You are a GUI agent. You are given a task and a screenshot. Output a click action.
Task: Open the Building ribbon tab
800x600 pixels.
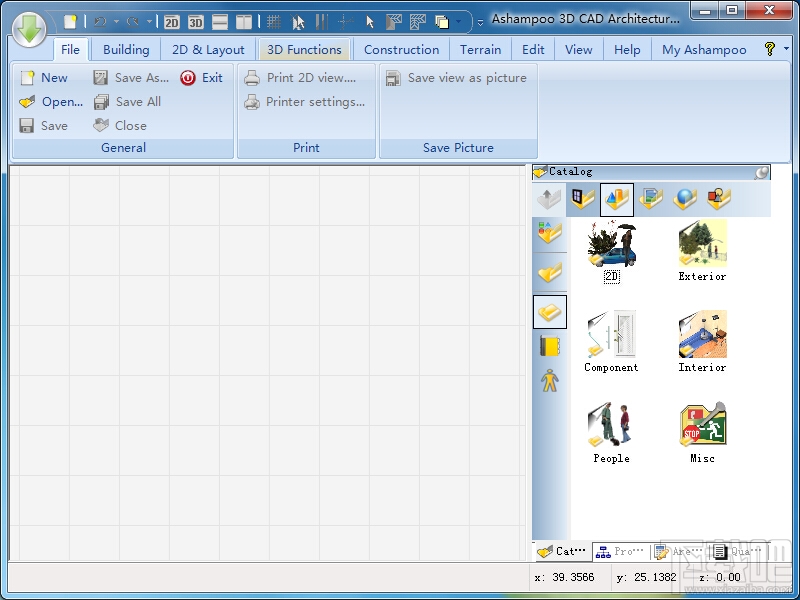click(x=126, y=49)
